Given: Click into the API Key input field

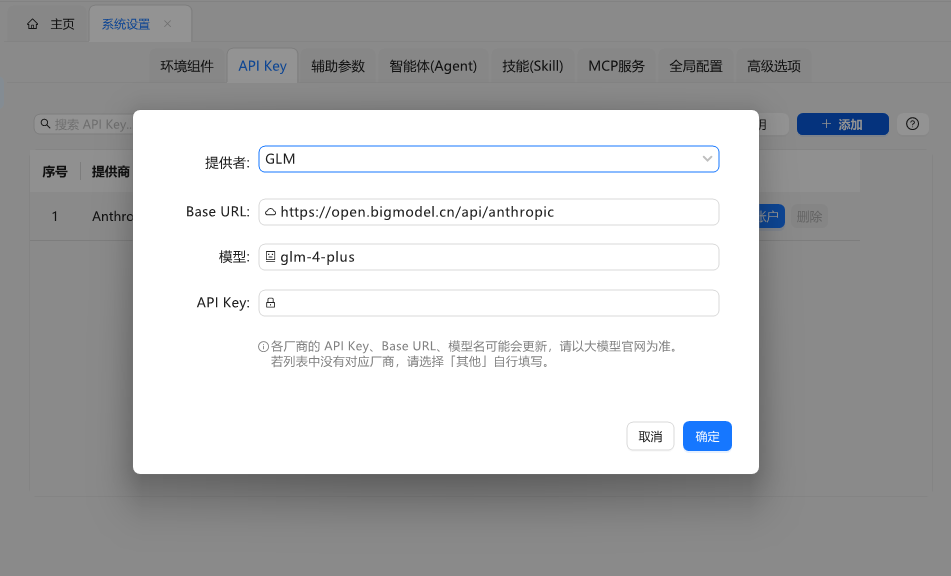Looking at the screenshot, I should tap(495, 303).
